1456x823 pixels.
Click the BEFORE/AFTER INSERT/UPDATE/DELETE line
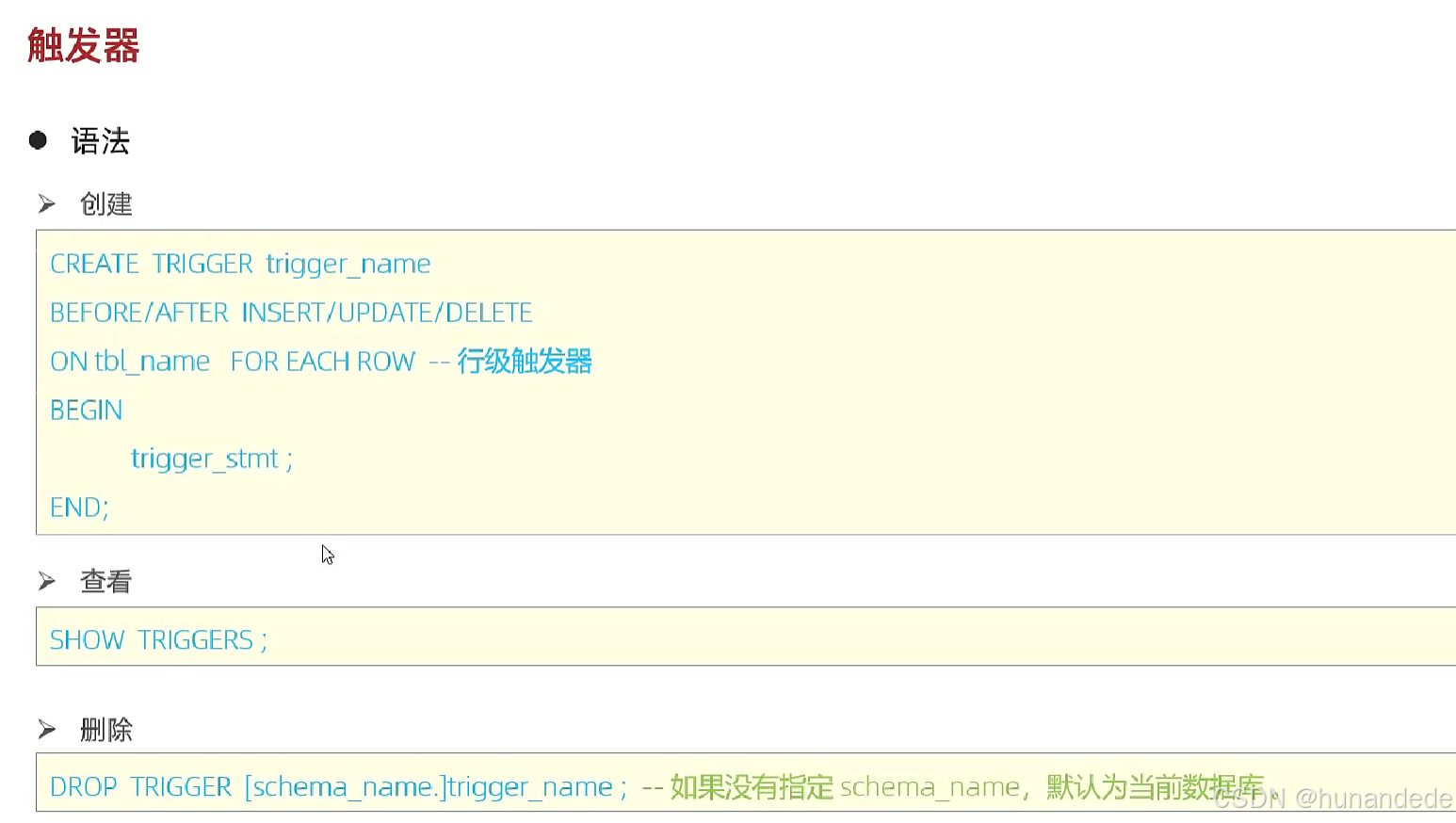click(x=291, y=313)
